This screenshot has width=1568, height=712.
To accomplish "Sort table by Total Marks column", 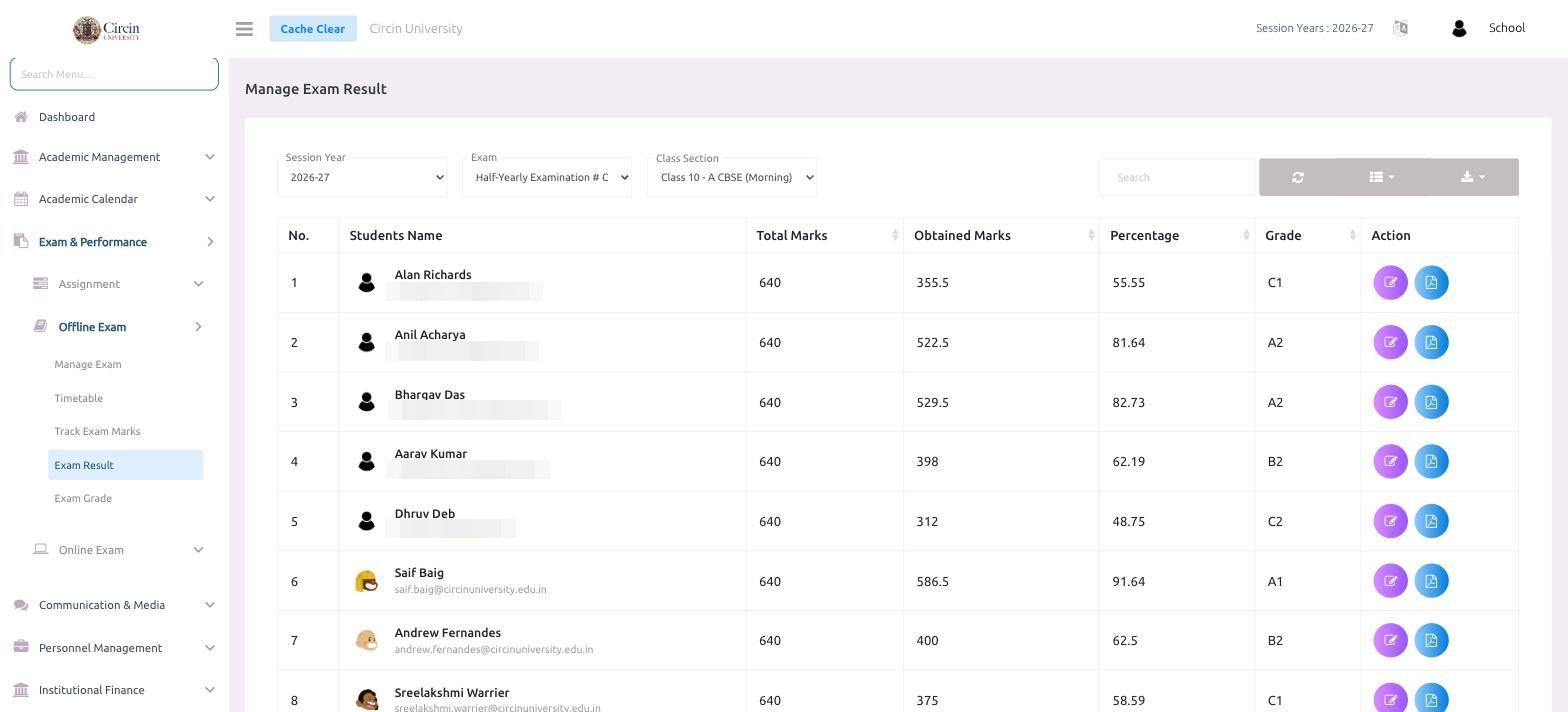I will point(824,235).
